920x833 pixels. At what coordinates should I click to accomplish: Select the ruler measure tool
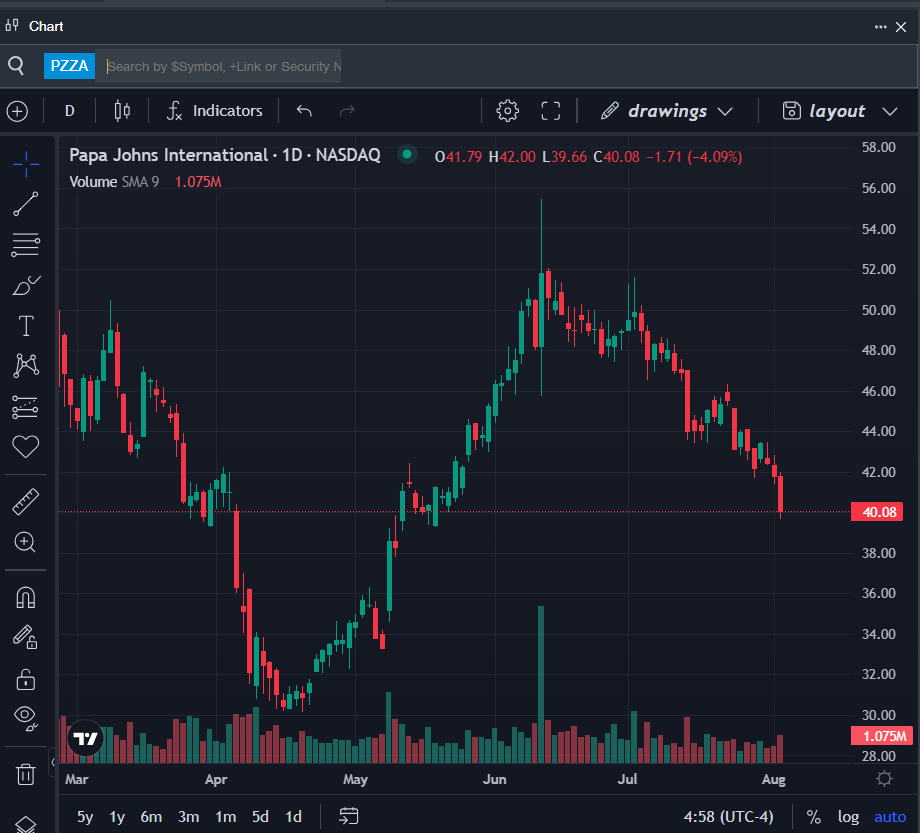(x=26, y=502)
